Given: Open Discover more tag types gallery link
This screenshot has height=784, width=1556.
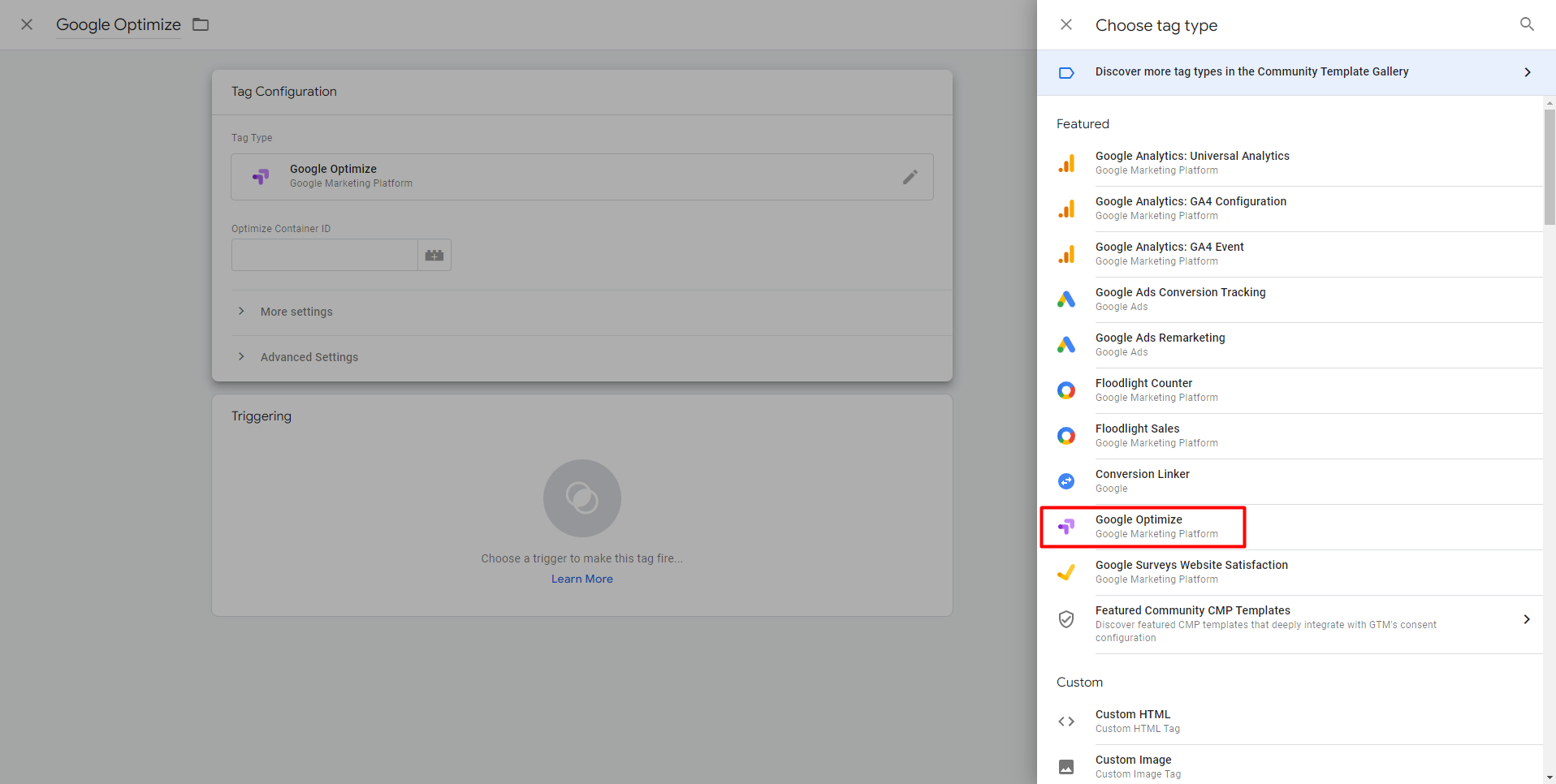Looking at the screenshot, I should coord(1296,72).
